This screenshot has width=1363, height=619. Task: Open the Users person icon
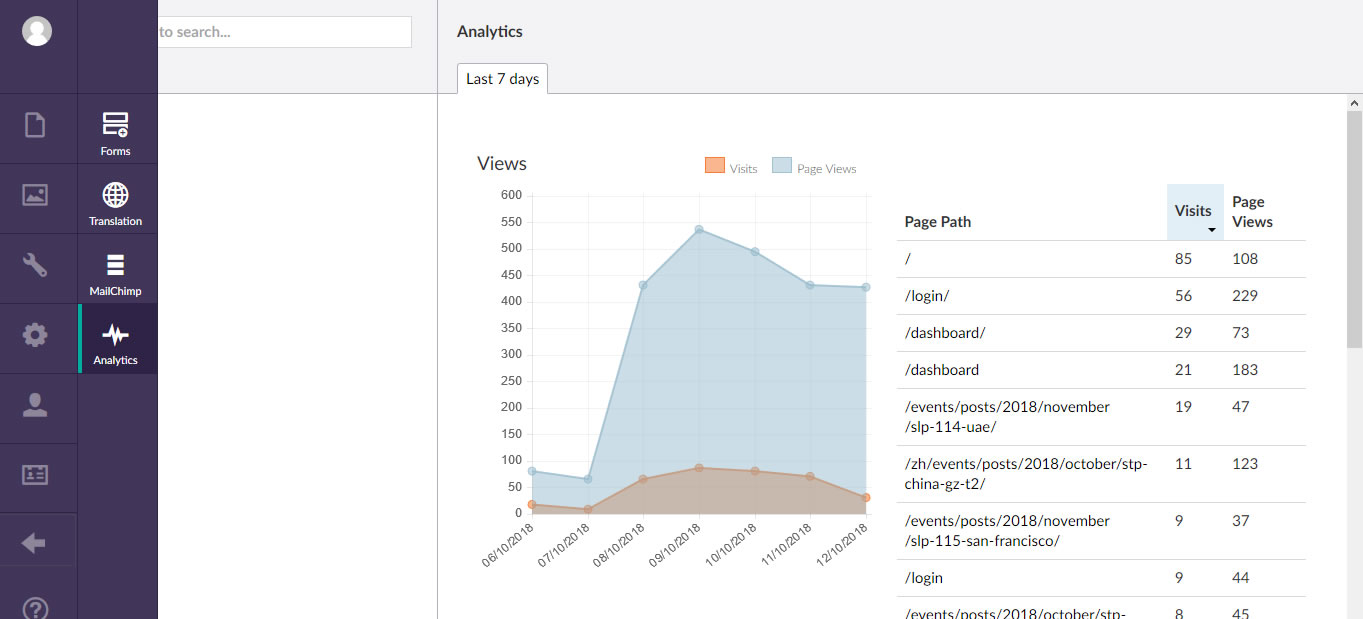point(35,405)
